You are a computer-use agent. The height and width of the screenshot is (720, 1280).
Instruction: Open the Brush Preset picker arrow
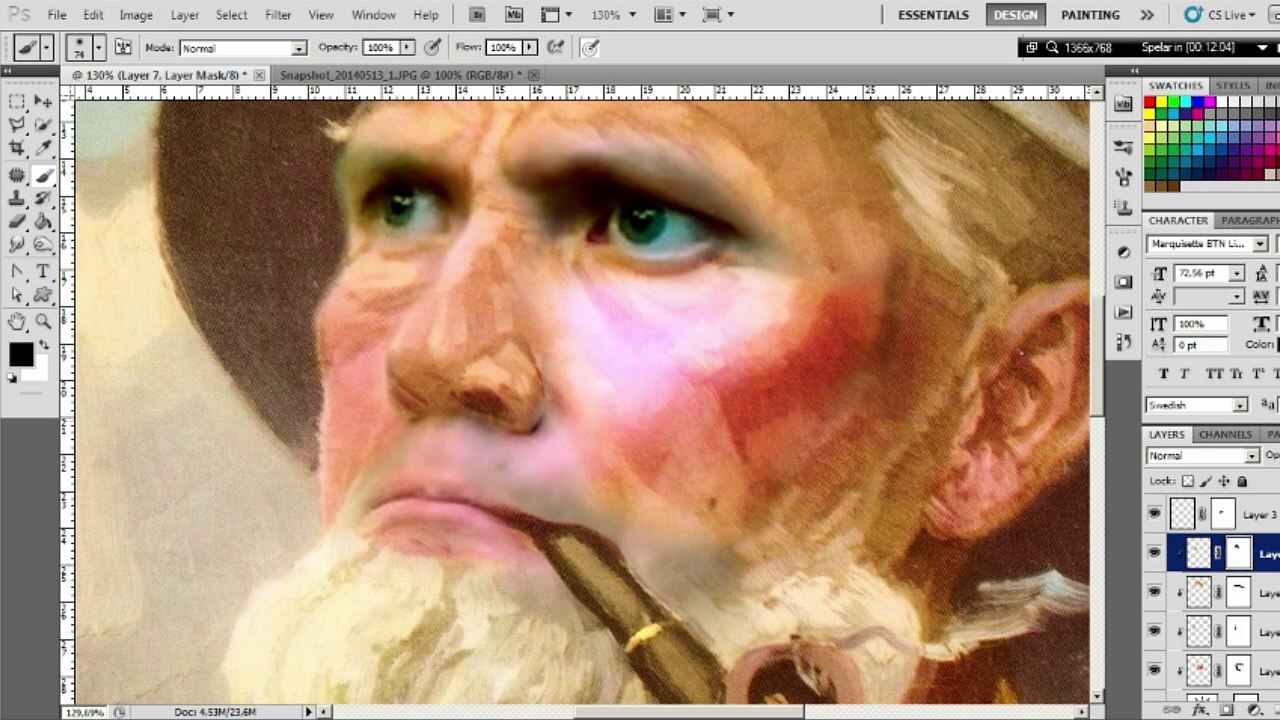click(x=98, y=47)
